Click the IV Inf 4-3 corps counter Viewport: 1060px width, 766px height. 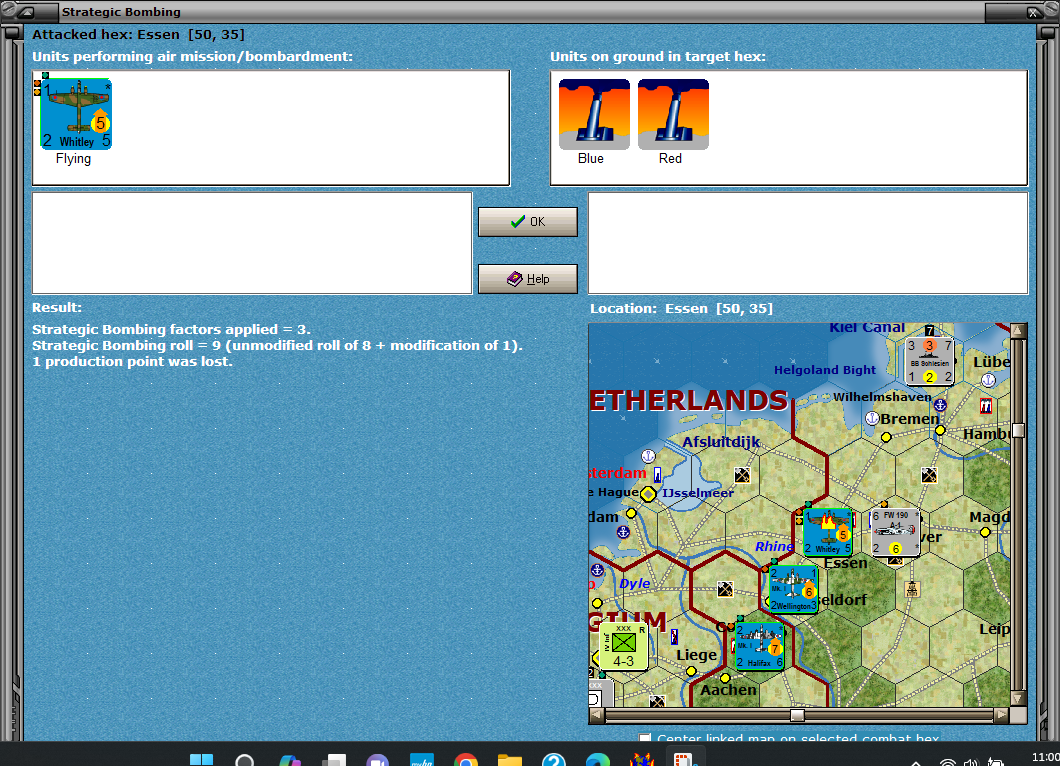(623, 646)
